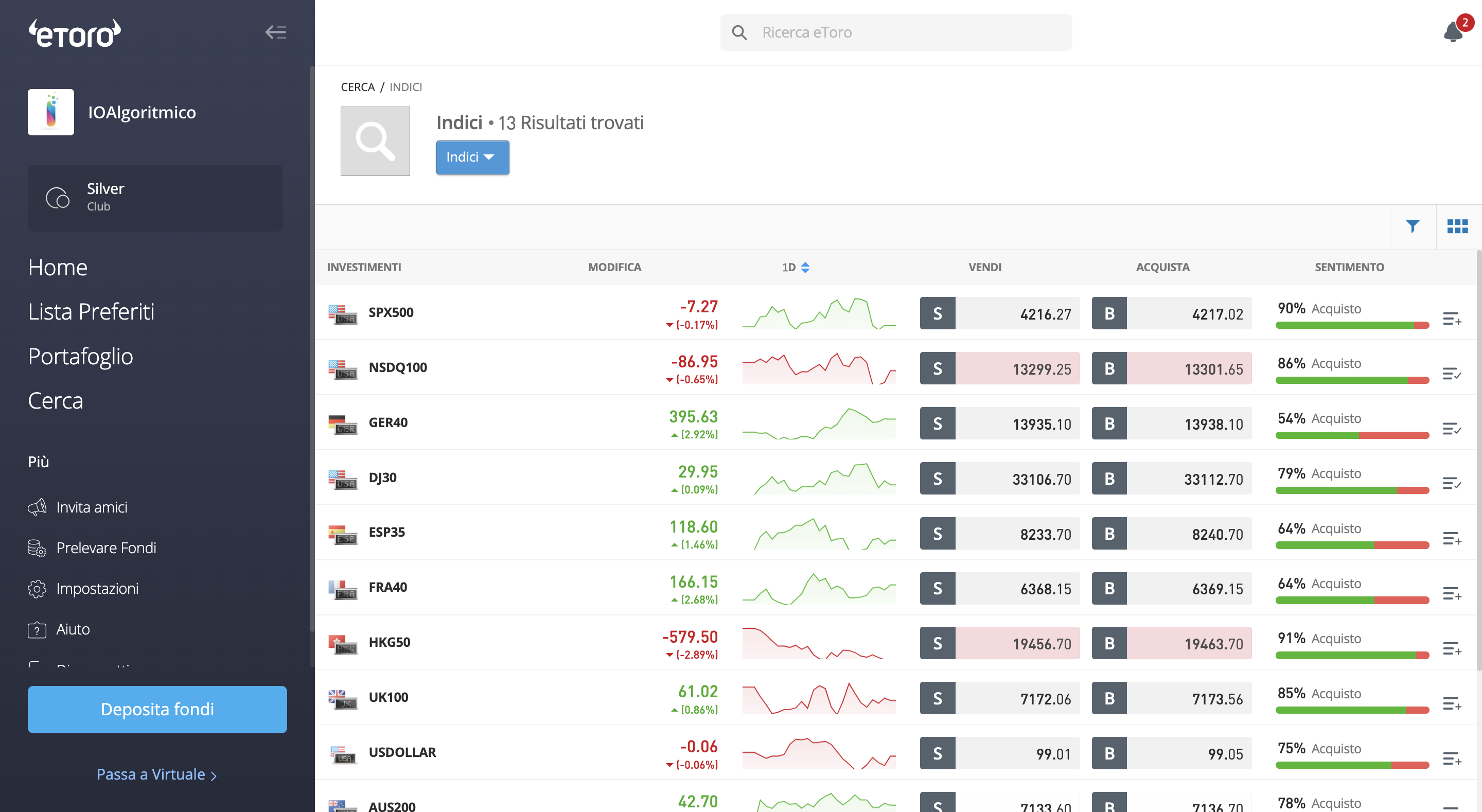1482x812 pixels.
Task: Add FRA40 to a watchlist
Action: click(1452, 593)
